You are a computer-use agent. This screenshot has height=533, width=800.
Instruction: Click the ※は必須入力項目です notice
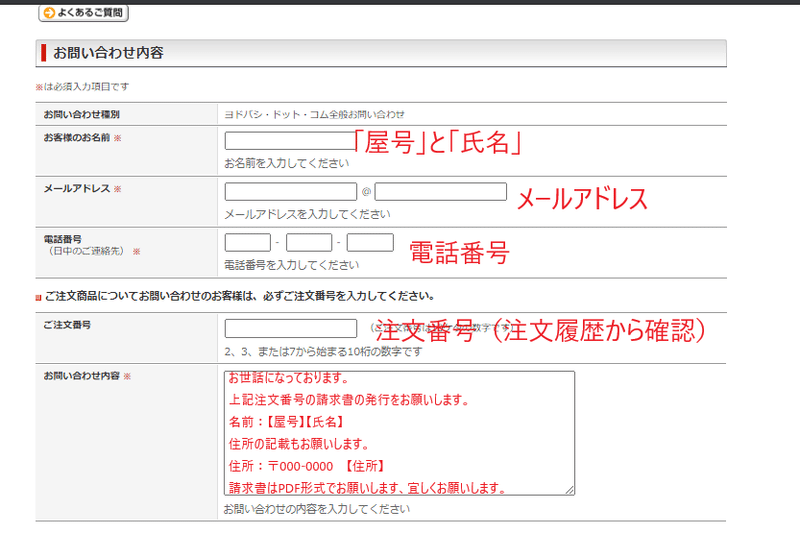tap(82, 87)
